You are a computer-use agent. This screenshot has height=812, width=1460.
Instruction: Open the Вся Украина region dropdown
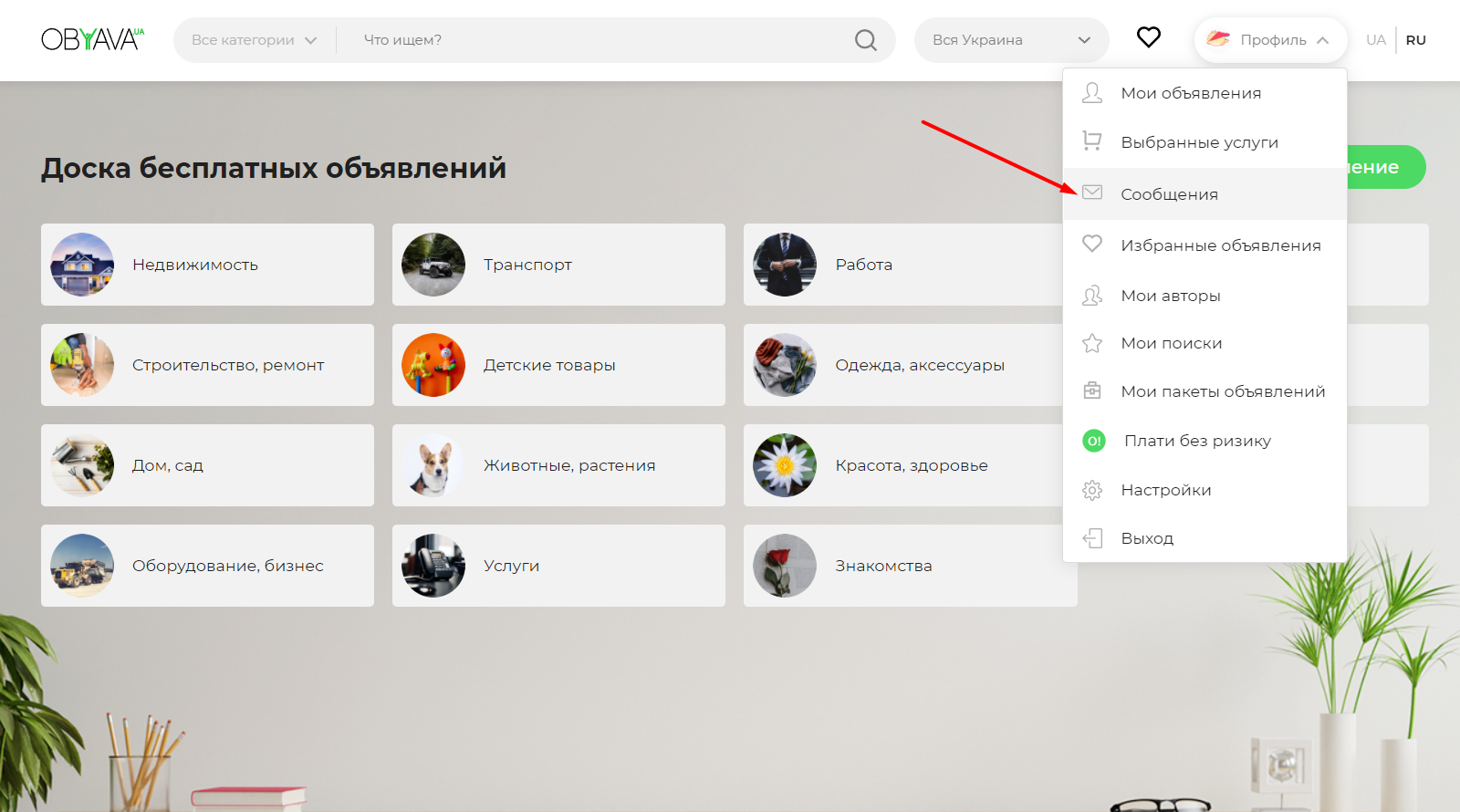pos(1011,40)
